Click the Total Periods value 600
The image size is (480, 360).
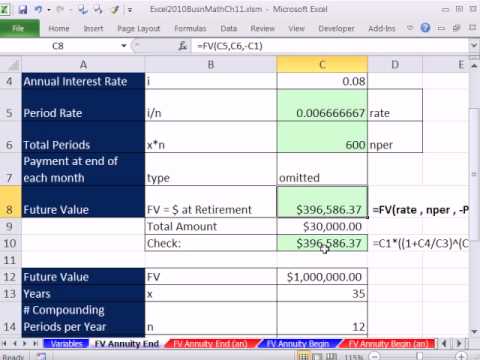tap(322, 137)
